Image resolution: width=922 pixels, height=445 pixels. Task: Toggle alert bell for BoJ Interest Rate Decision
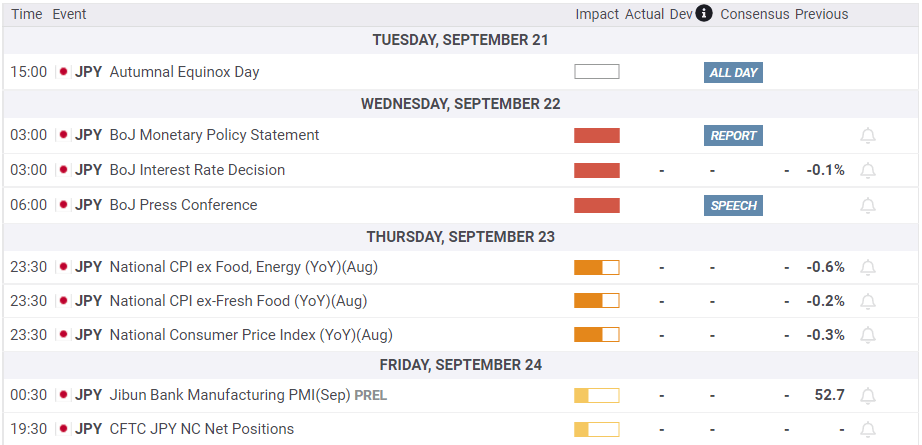click(868, 171)
